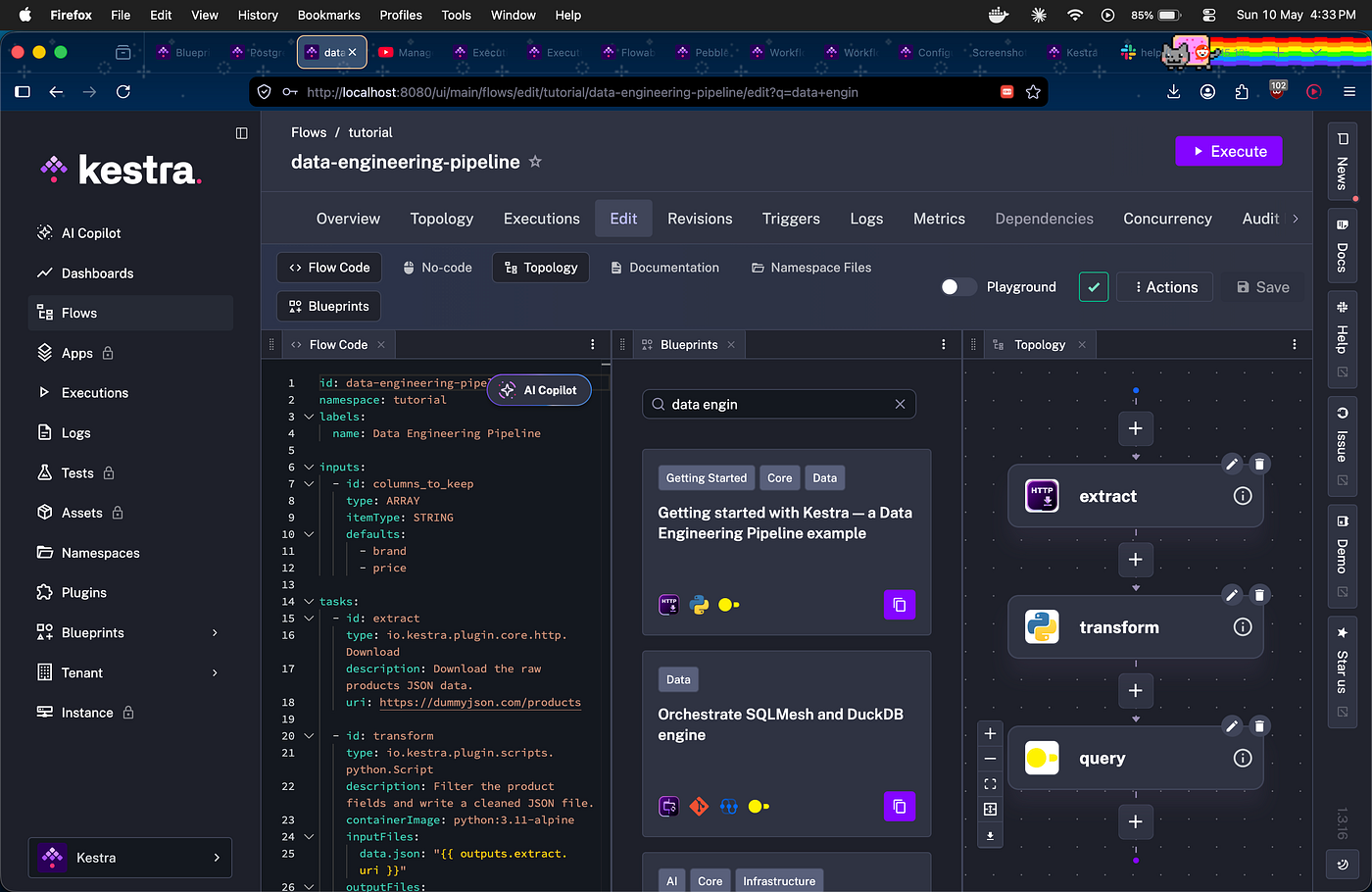Toggle the Documentation panel button
Viewport: 1372px width, 892px height.
click(x=665, y=268)
